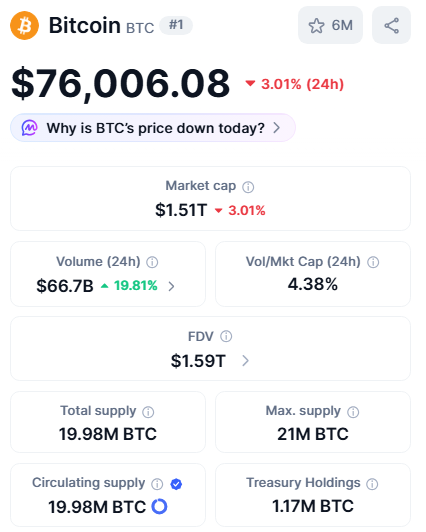
Task: Open the Circulating supply info icon
Action: [x=157, y=484]
